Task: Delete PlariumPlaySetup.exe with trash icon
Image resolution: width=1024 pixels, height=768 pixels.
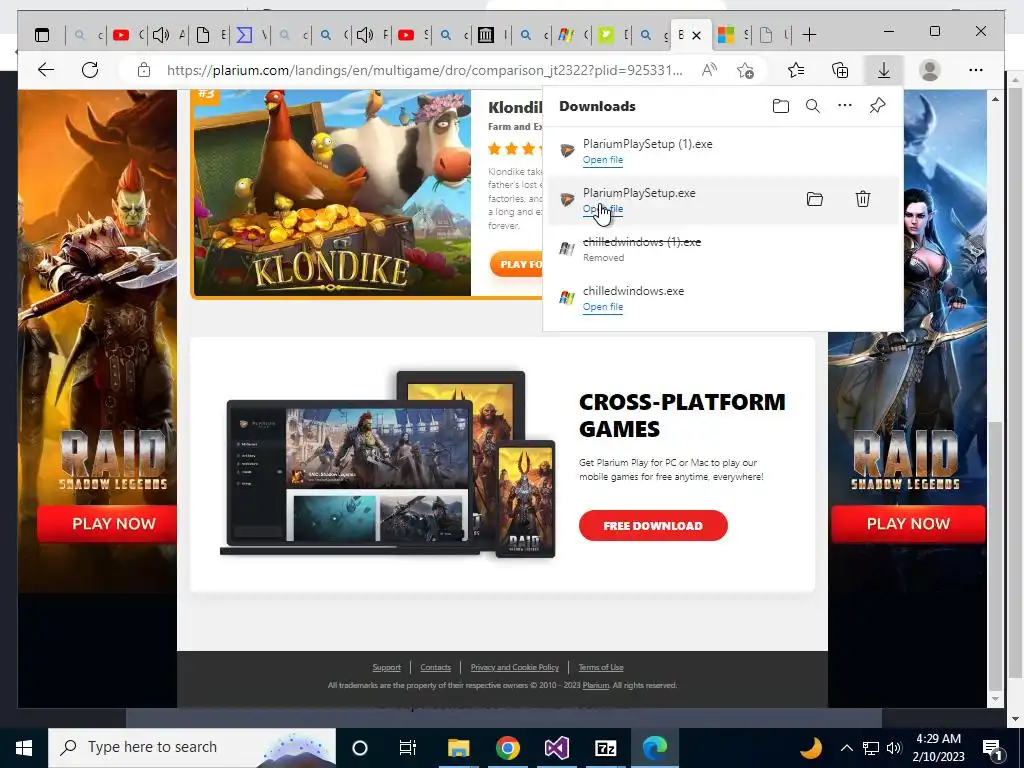Action: [863, 199]
